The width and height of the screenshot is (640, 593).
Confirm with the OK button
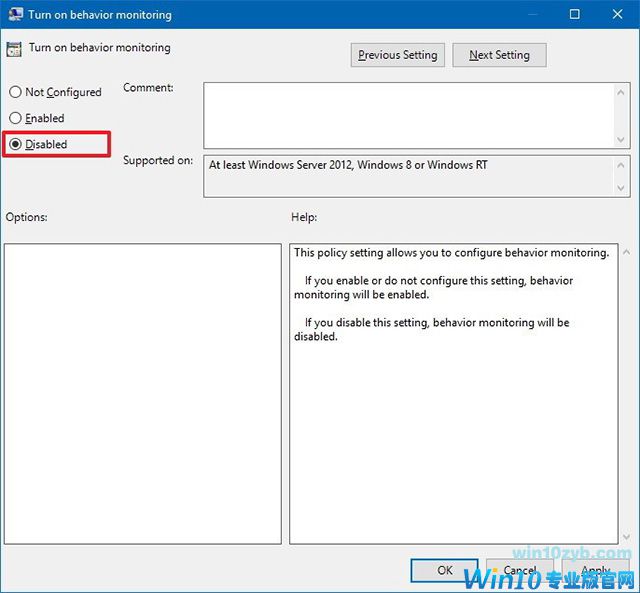click(444, 570)
